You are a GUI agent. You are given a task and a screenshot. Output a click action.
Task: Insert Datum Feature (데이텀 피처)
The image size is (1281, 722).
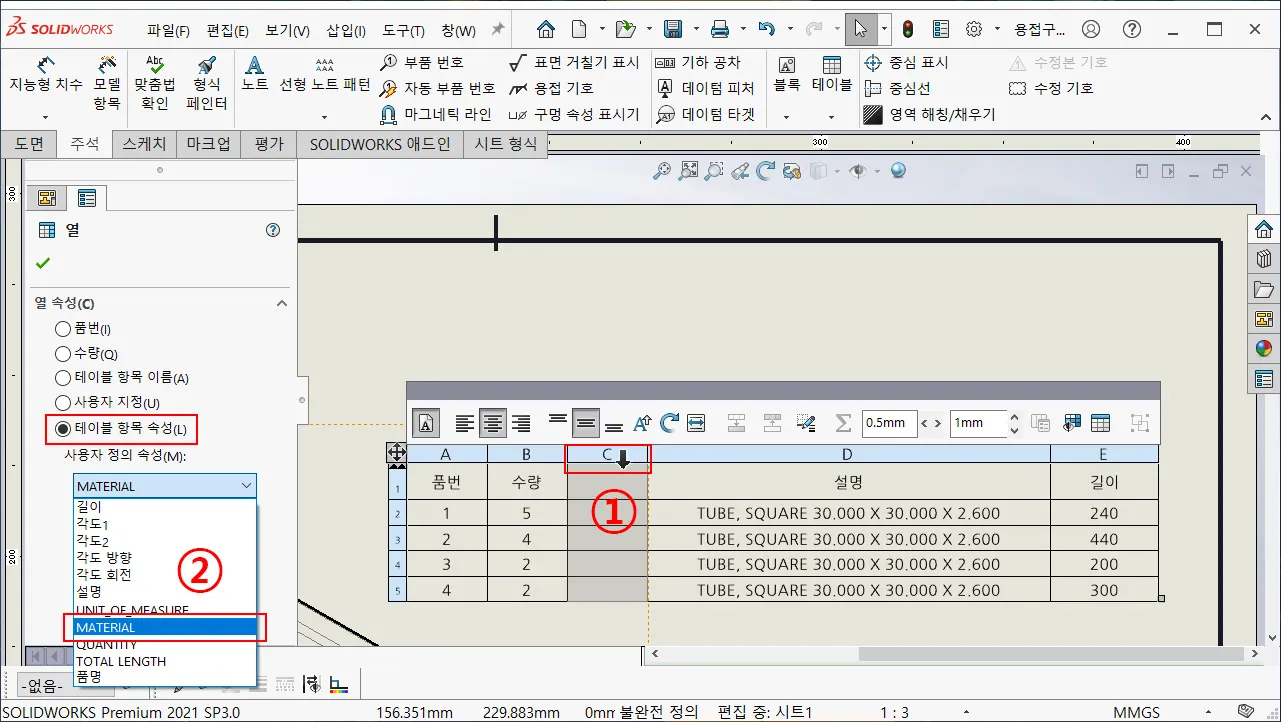point(705,88)
